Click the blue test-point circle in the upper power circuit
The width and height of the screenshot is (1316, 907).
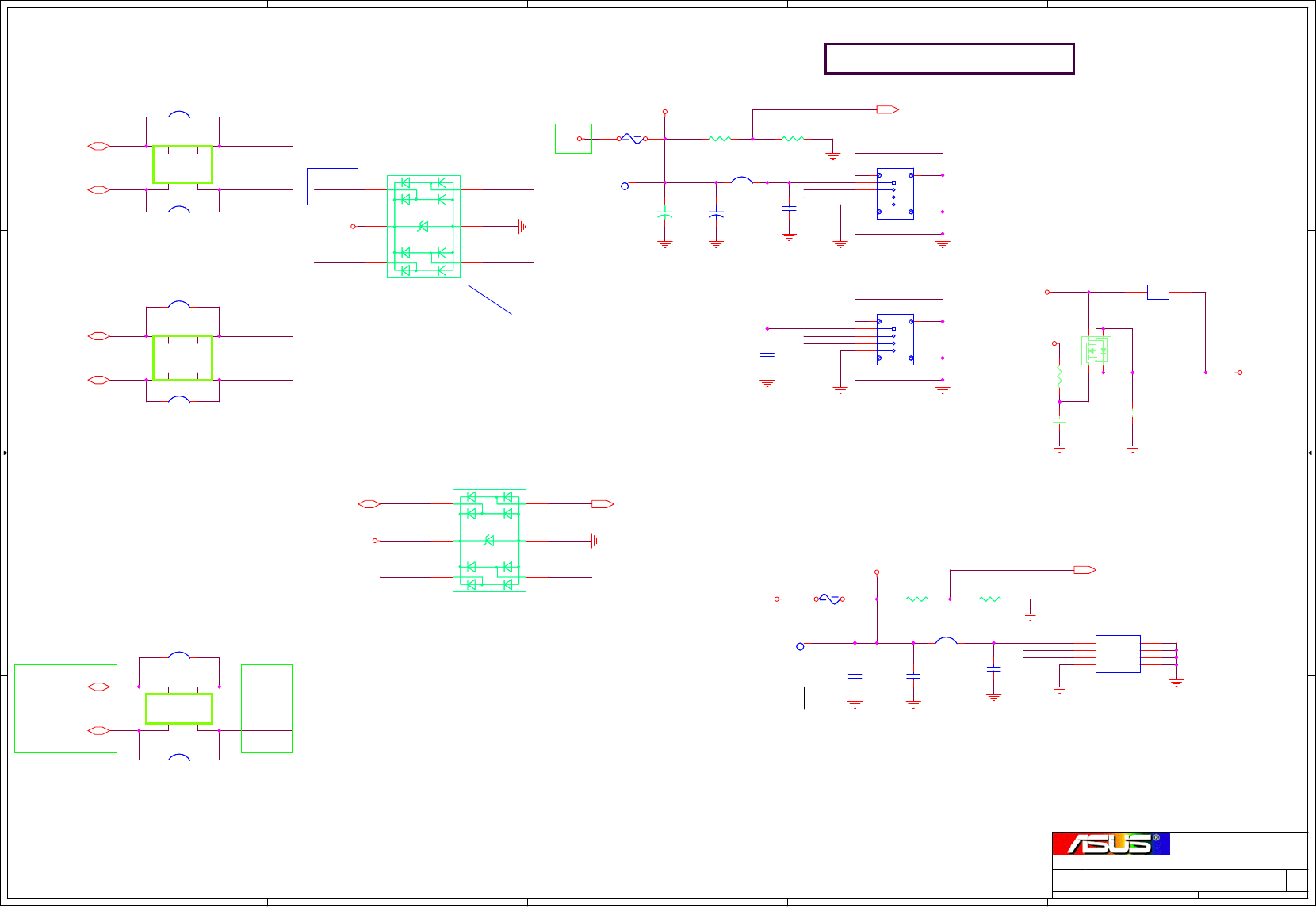625,186
